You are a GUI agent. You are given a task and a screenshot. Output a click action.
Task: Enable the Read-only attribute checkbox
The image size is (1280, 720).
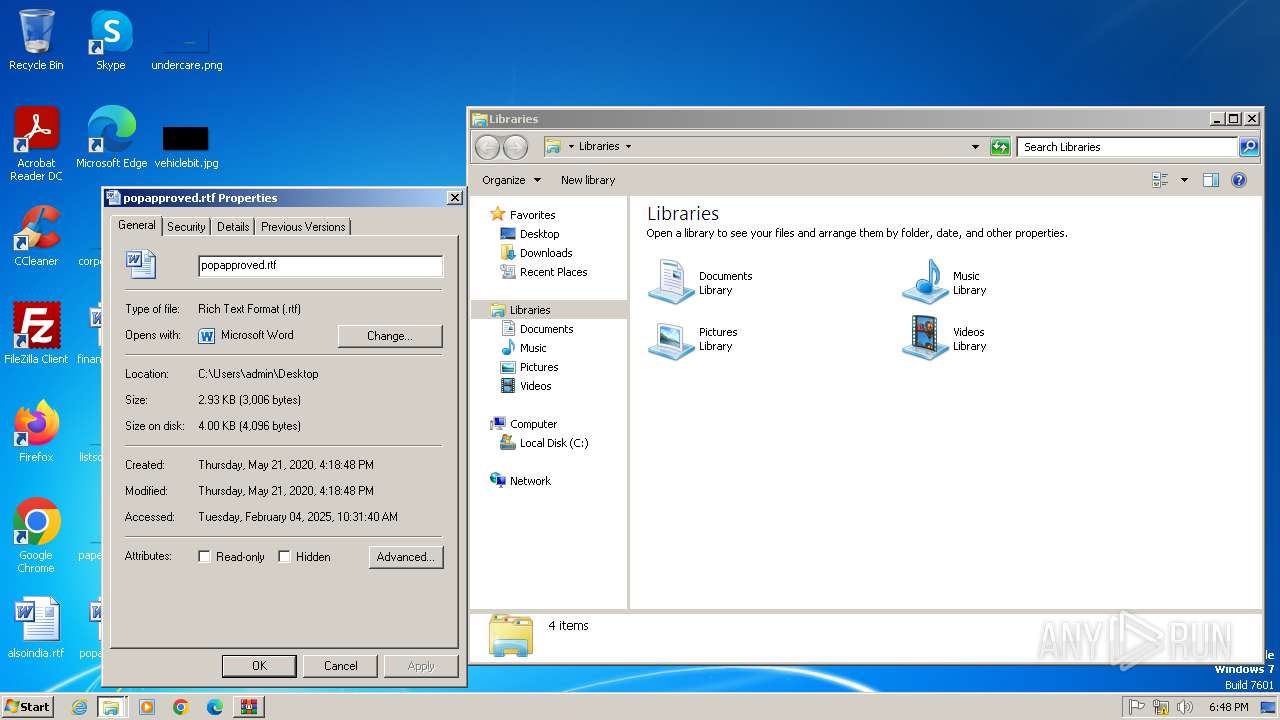[x=205, y=557]
